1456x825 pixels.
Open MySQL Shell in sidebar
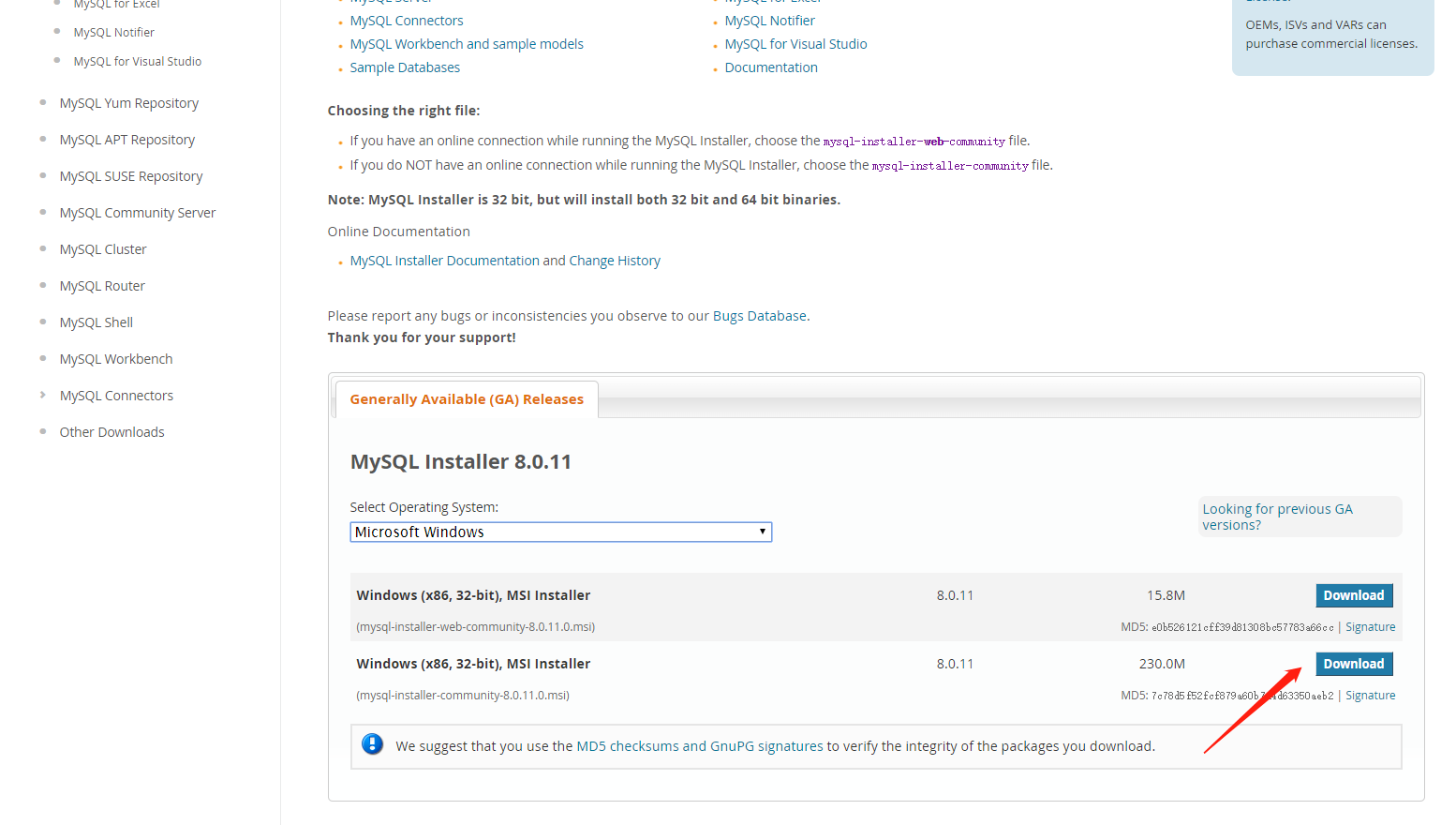click(x=97, y=322)
